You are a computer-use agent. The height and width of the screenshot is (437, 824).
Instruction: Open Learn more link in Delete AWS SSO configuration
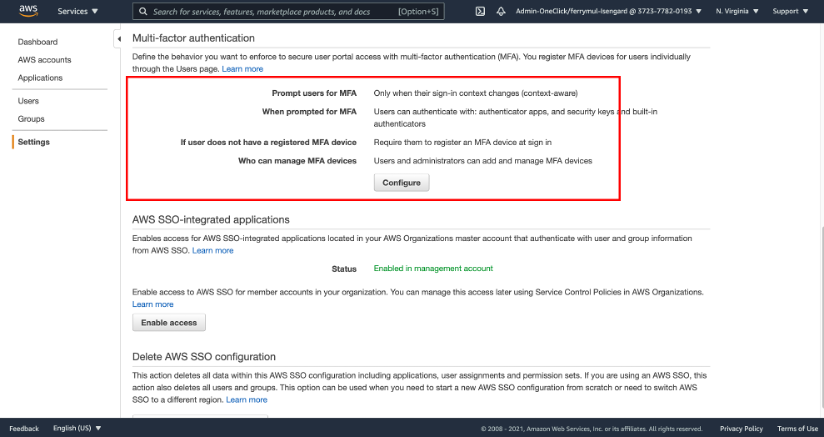point(246,400)
